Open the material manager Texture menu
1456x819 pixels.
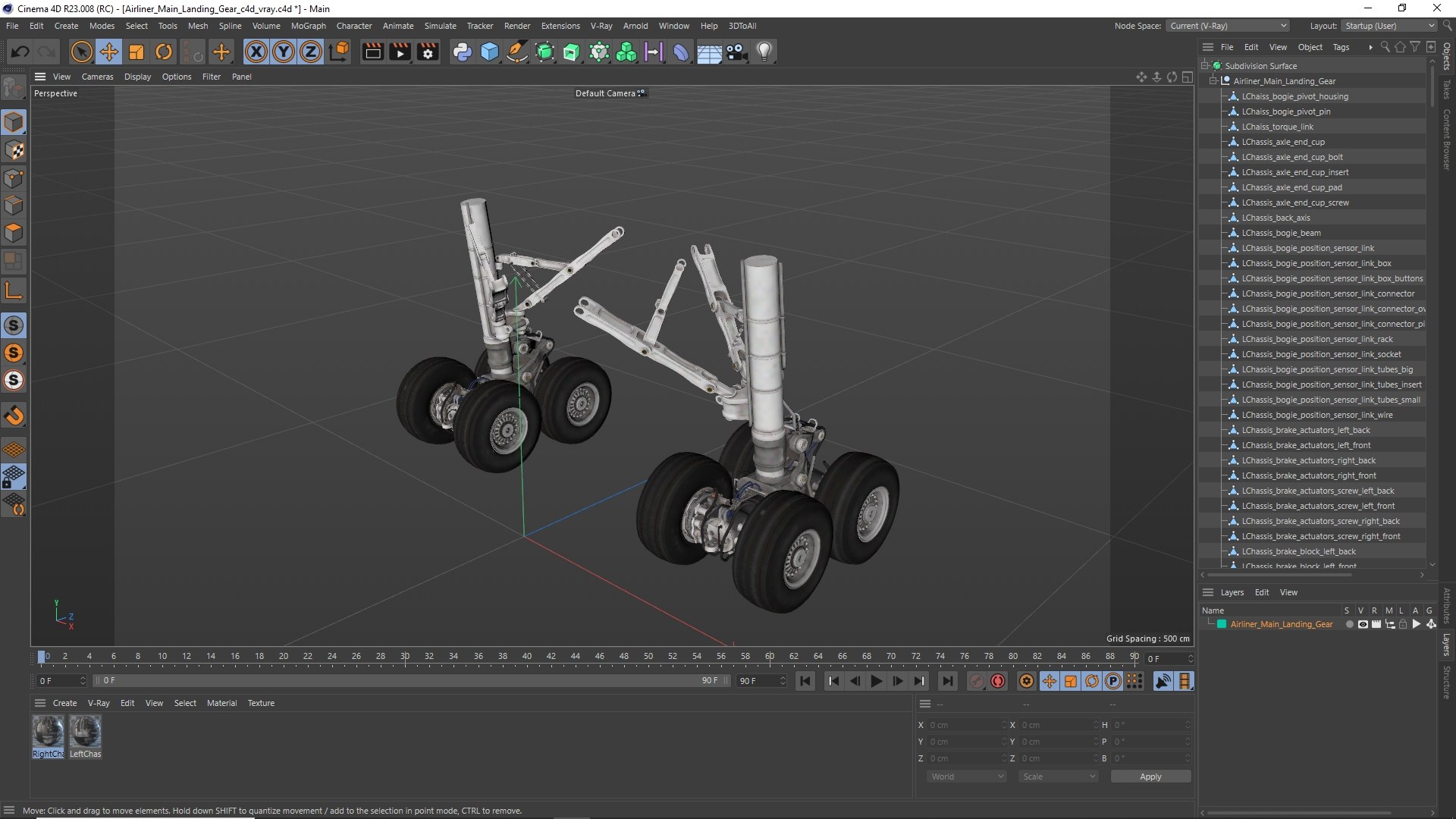(261, 703)
